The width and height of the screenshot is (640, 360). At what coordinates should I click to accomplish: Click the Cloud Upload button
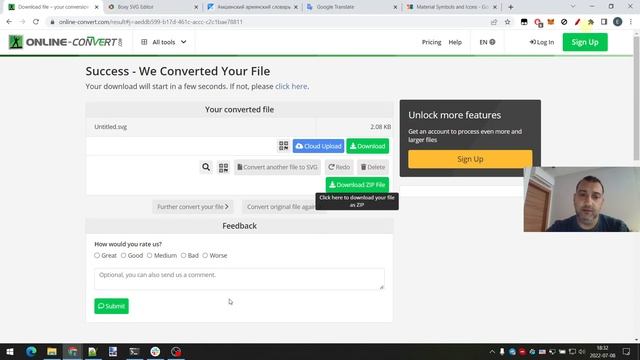318,146
